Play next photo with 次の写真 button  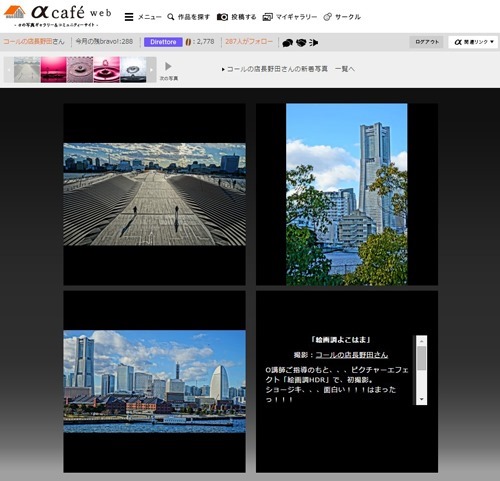168,71
